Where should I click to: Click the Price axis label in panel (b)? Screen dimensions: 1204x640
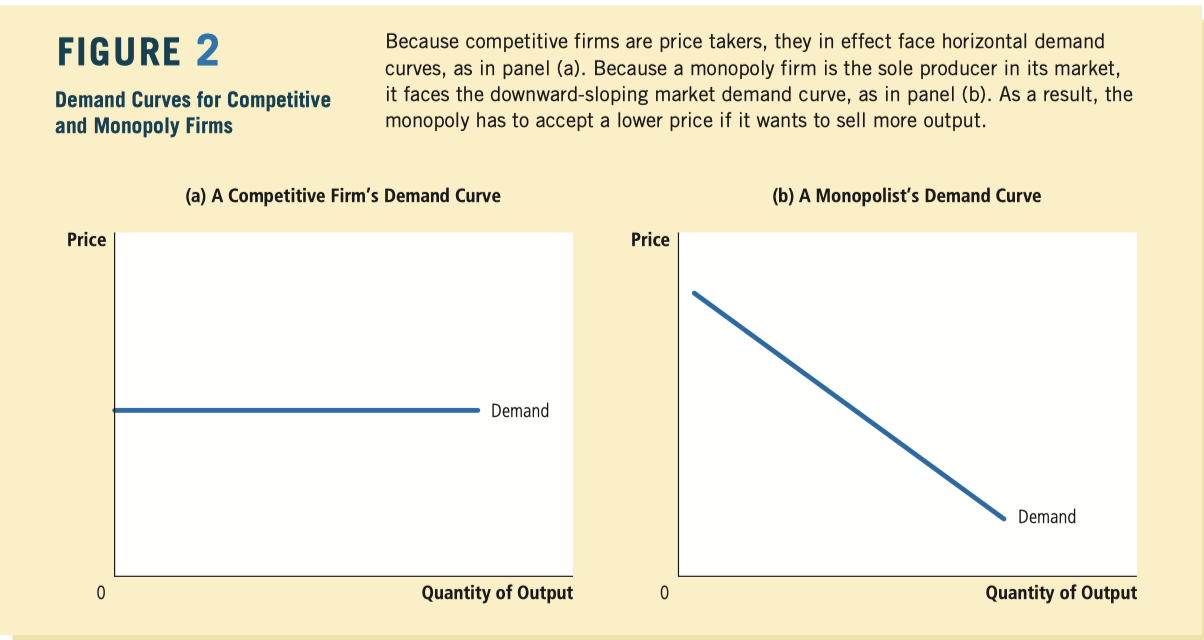650,240
